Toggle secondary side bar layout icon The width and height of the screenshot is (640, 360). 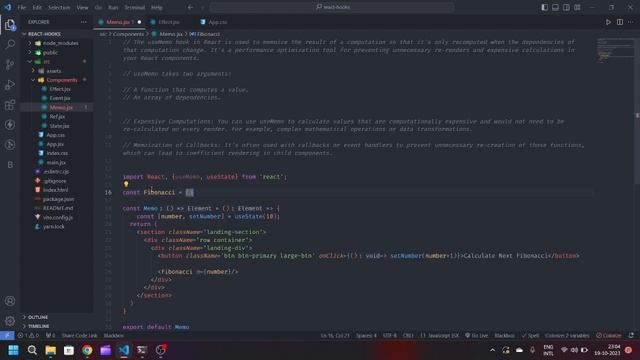pos(566,7)
